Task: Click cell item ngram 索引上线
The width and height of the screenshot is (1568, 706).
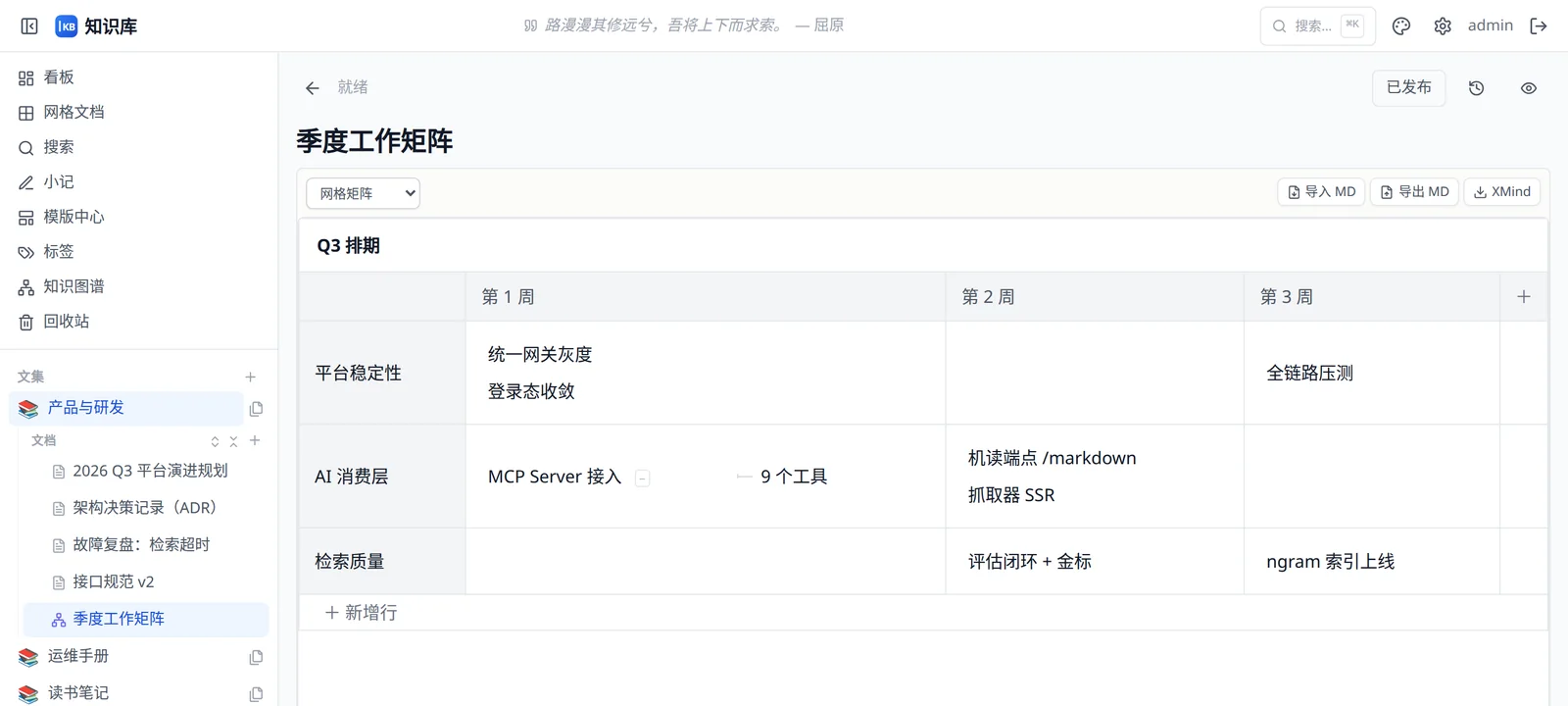Action: click(x=1330, y=561)
